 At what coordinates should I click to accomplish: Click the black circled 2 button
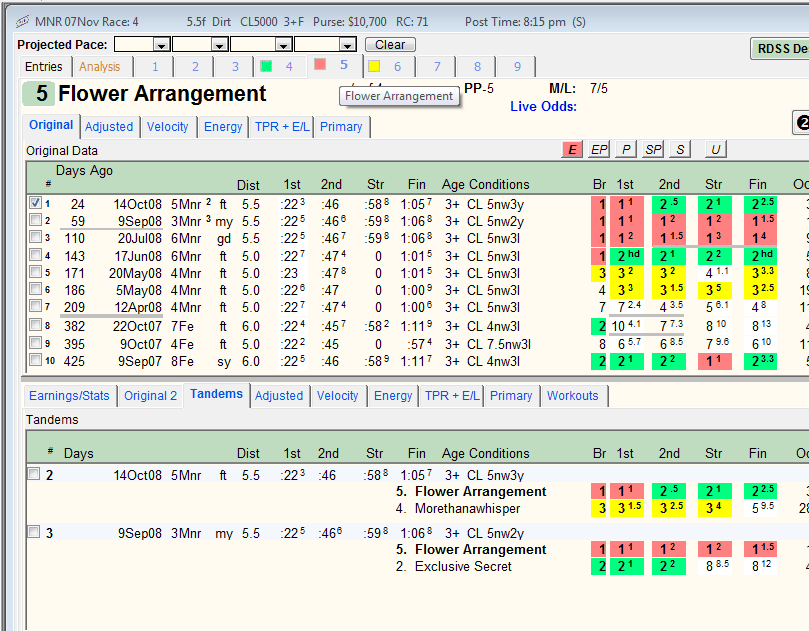click(x=801, y=123)
